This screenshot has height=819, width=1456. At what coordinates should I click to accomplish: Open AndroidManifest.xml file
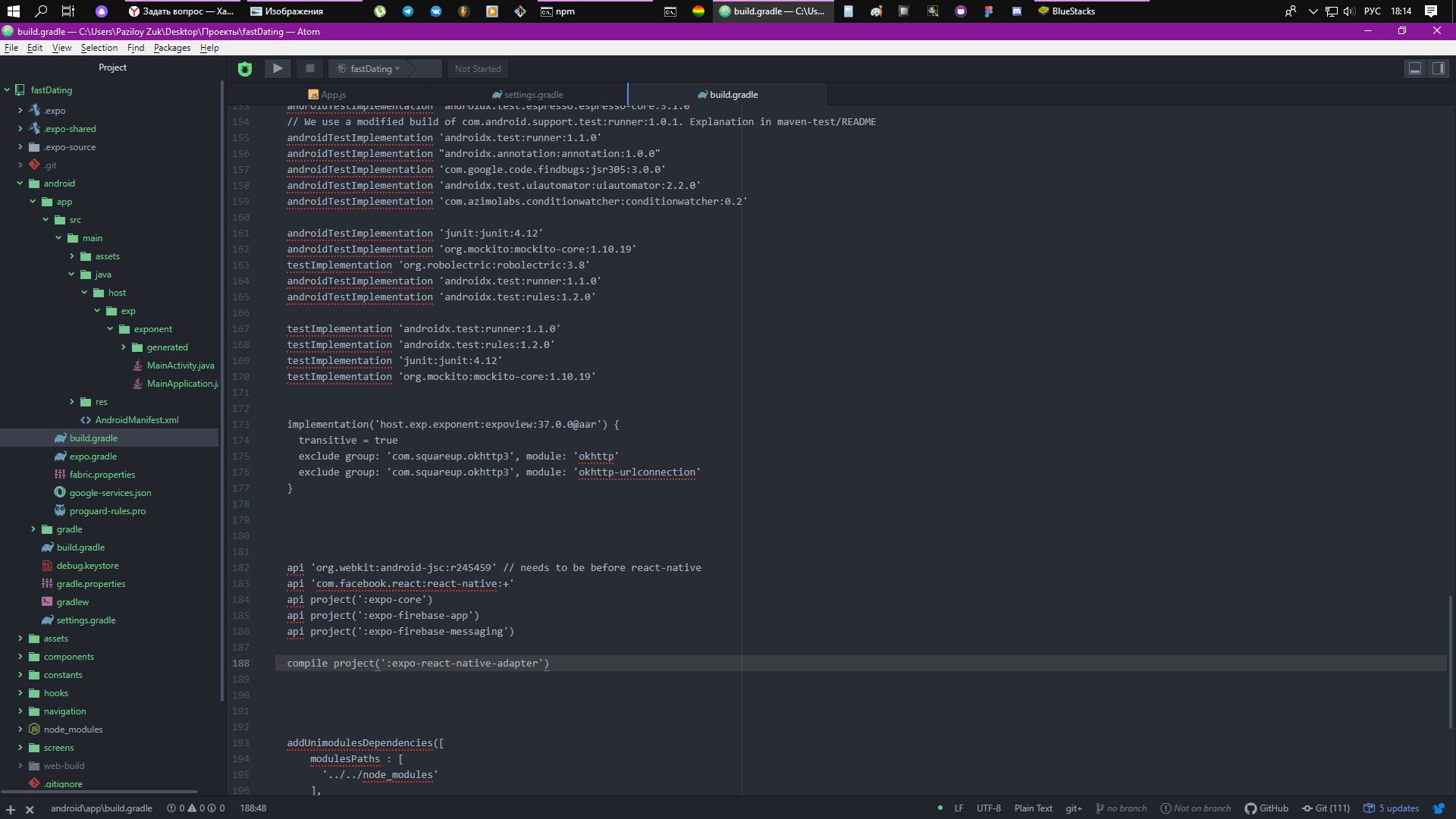click(130, 420)
